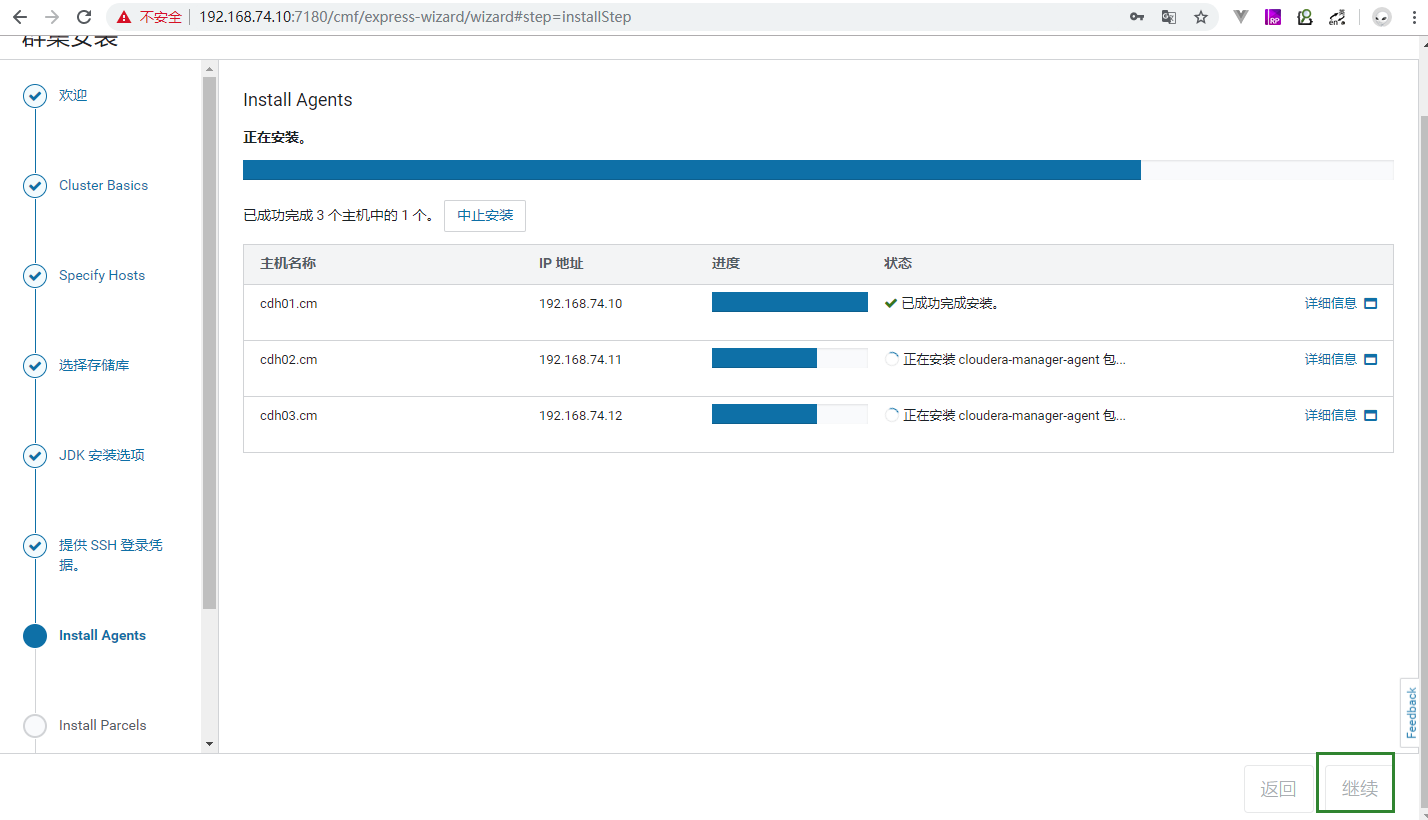Open the JSON viewer magnifier extension

coord(1305,17)
